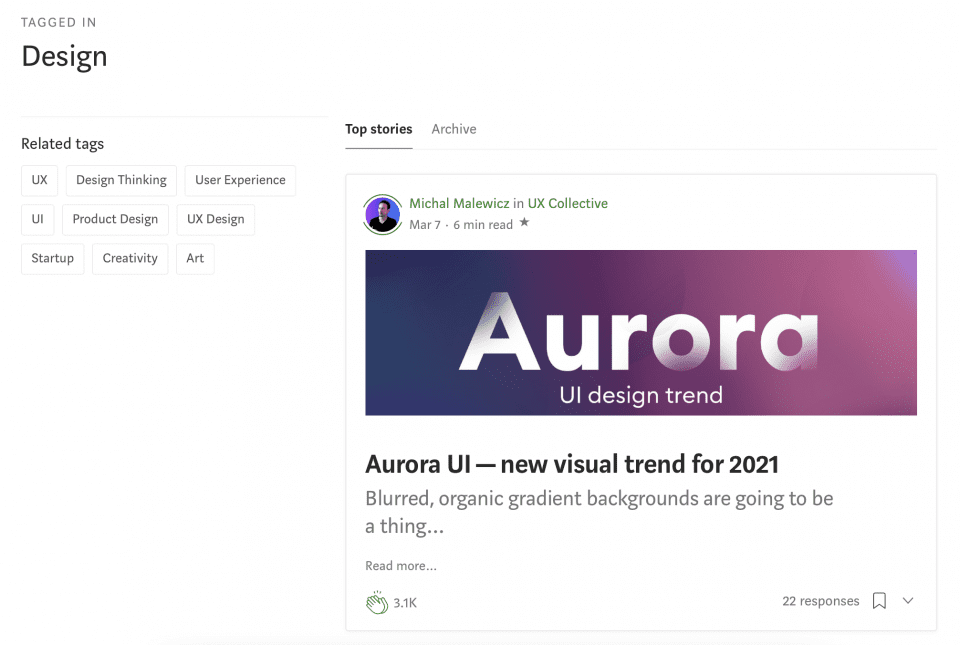
Task: Click the Read more link
Action: 400,565
